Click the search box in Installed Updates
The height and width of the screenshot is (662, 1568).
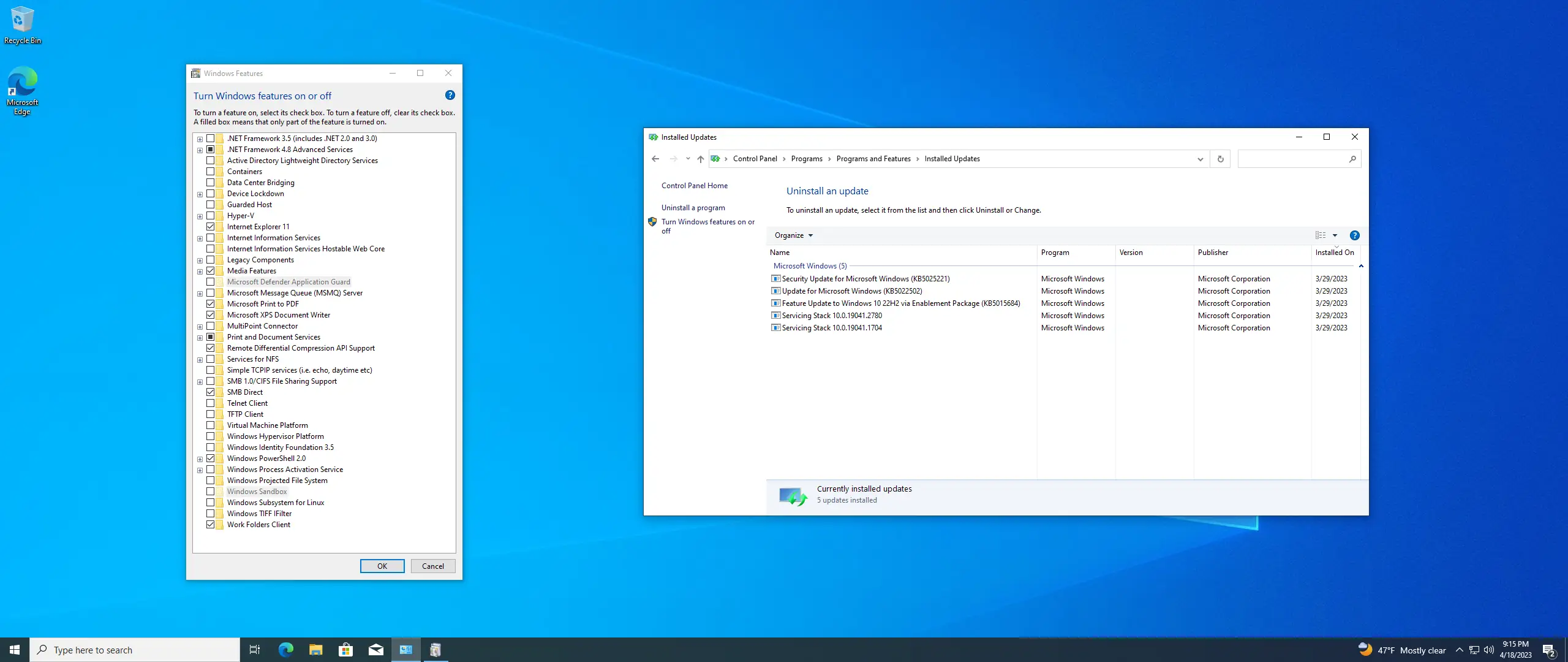tap(1292, 159)
